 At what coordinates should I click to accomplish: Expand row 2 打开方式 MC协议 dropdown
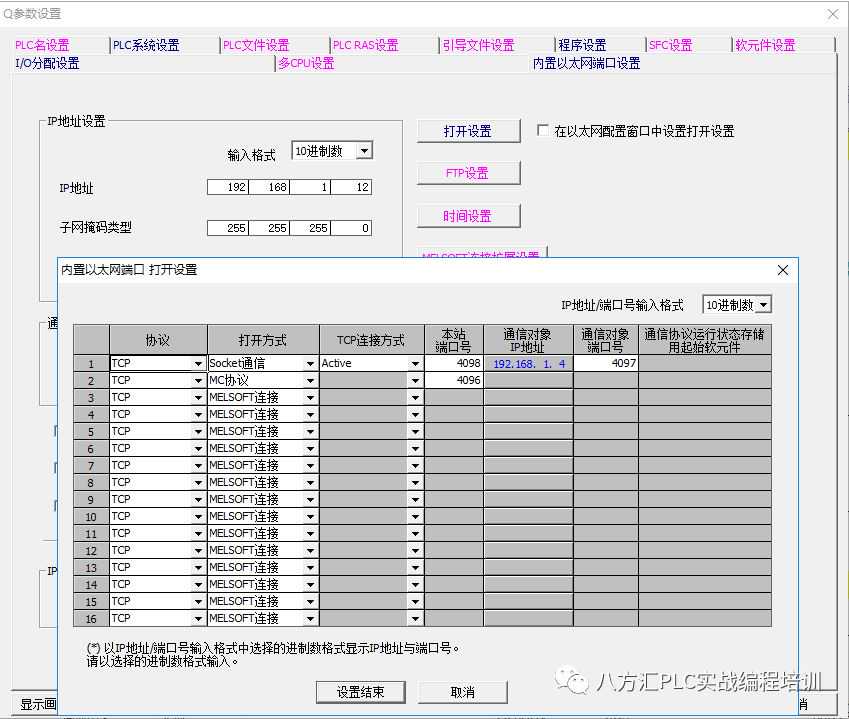coord(310,381)
